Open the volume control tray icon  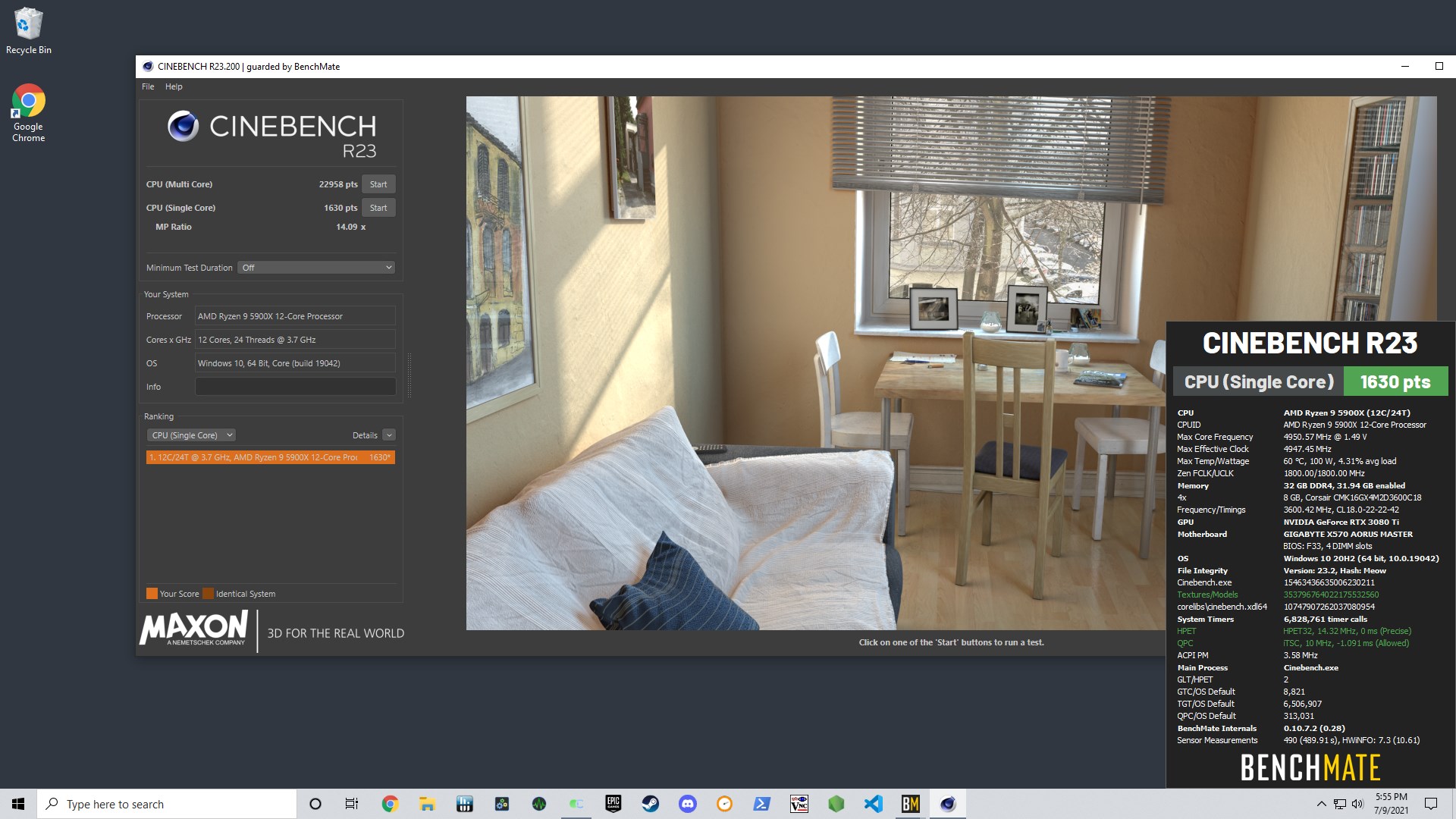pyautogui.click(x=1357, y=804)
